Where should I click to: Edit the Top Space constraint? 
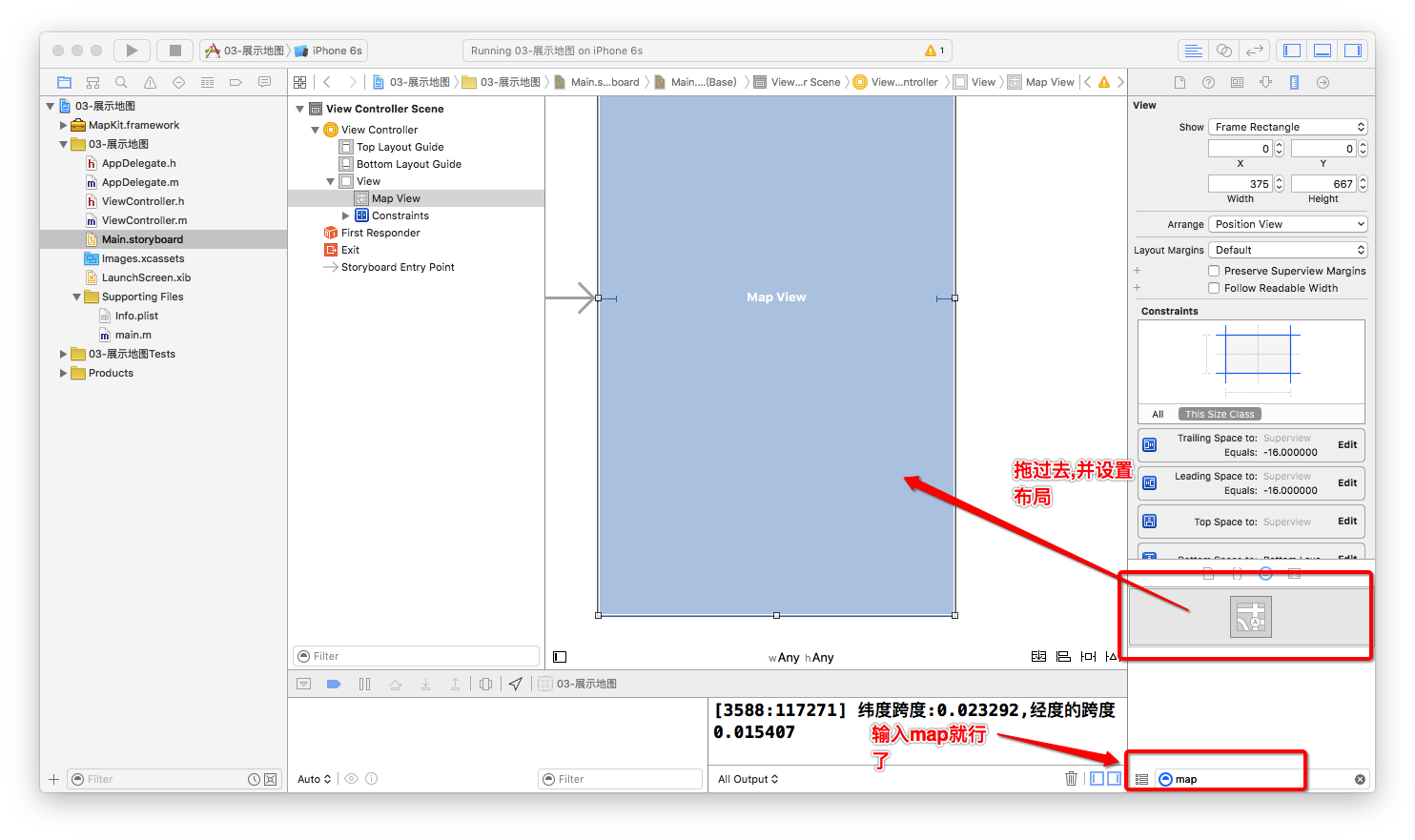tap(1347, 521)
